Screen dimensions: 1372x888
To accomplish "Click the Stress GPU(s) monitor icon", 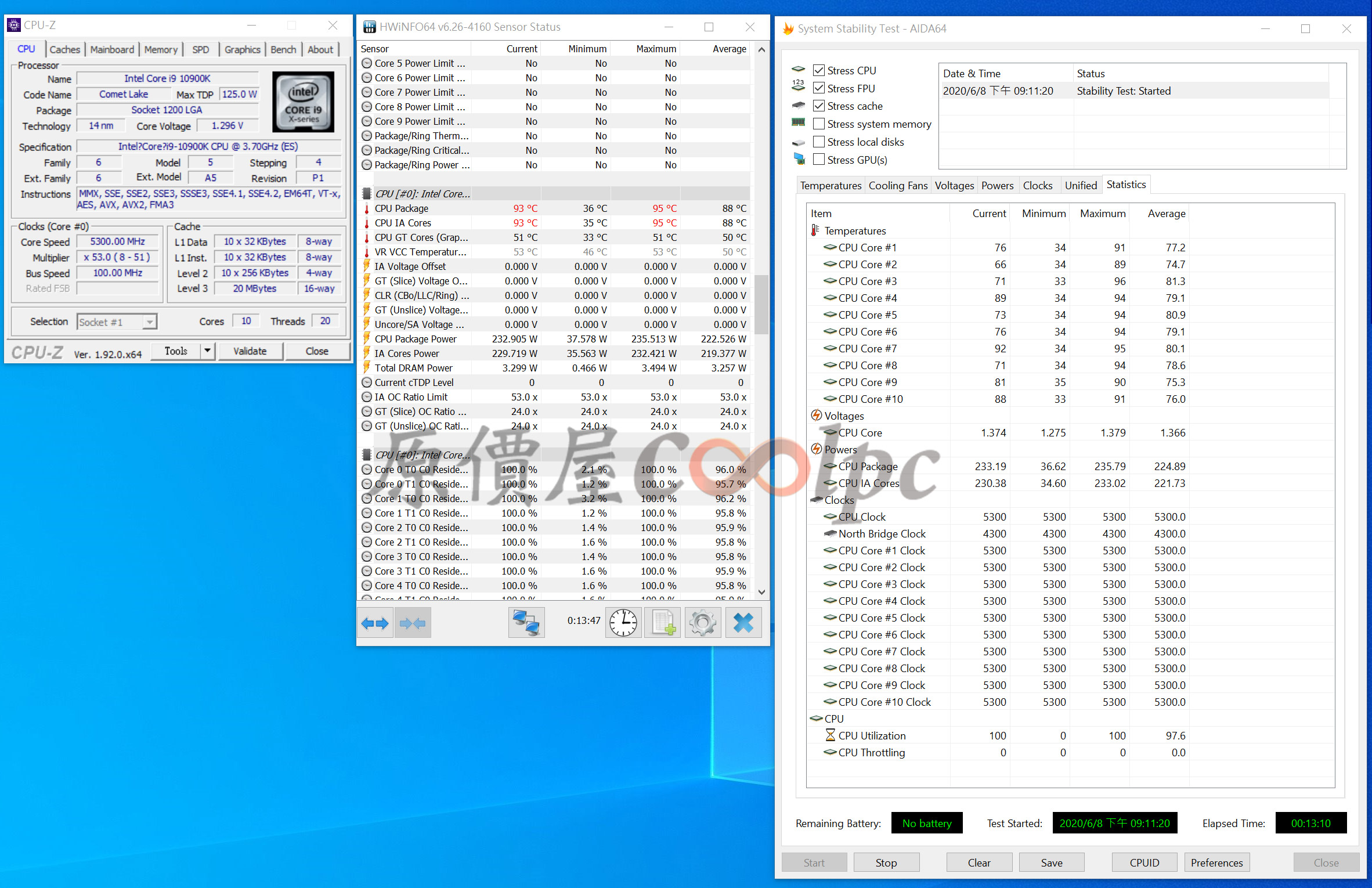I will [x=799, y=159].
